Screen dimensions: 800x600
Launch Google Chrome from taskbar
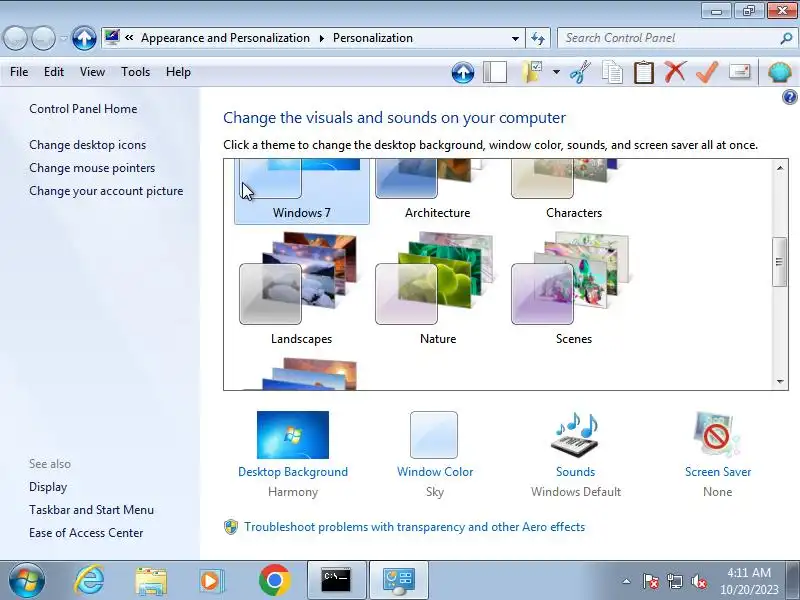click(274, 580)
